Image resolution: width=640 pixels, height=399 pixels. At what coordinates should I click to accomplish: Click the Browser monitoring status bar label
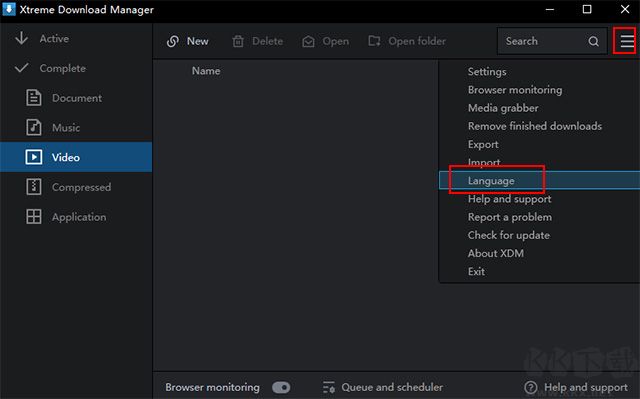click(x=212, y=387)
